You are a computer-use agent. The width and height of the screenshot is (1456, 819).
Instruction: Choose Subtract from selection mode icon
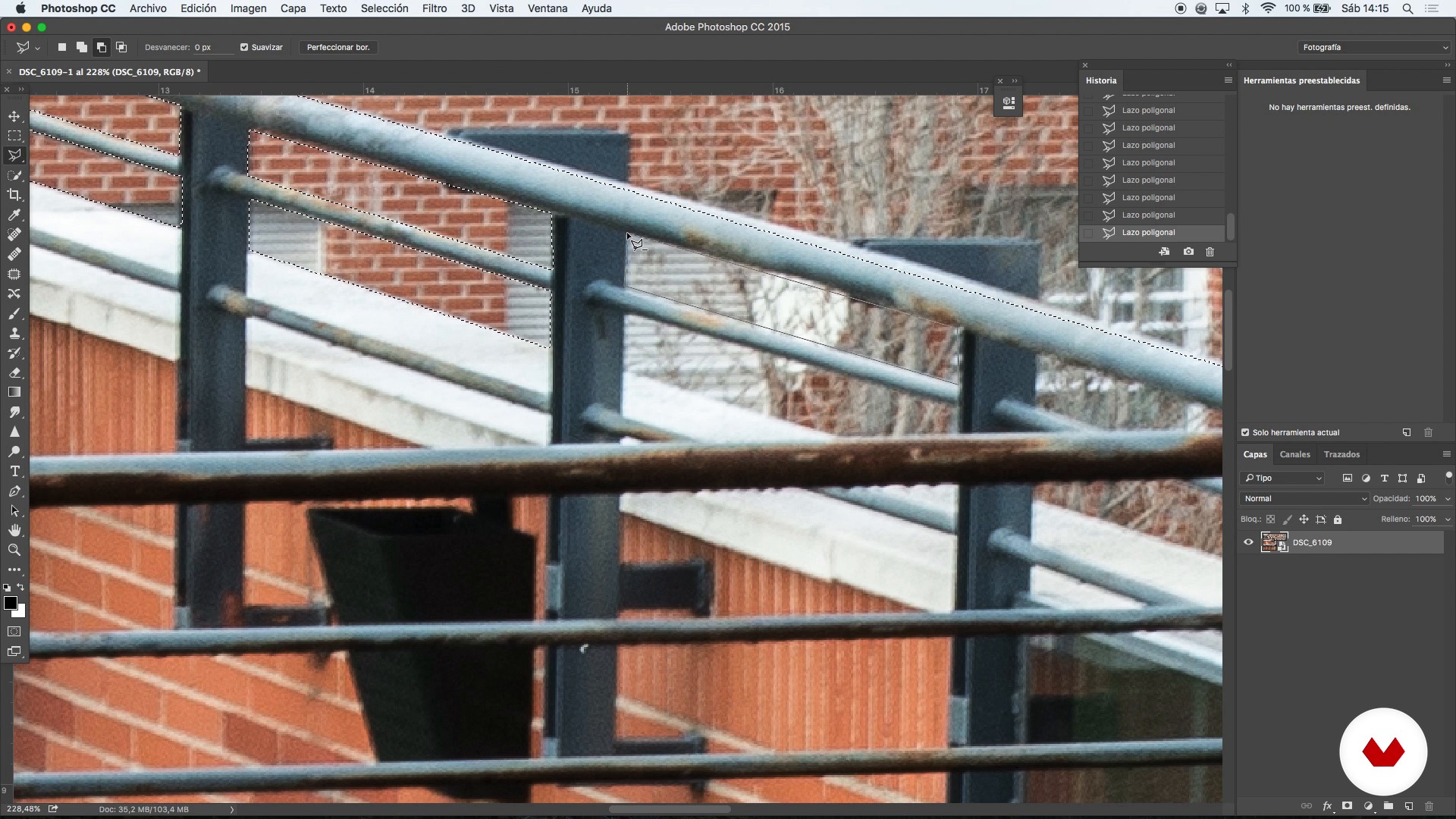pos(102,47)
